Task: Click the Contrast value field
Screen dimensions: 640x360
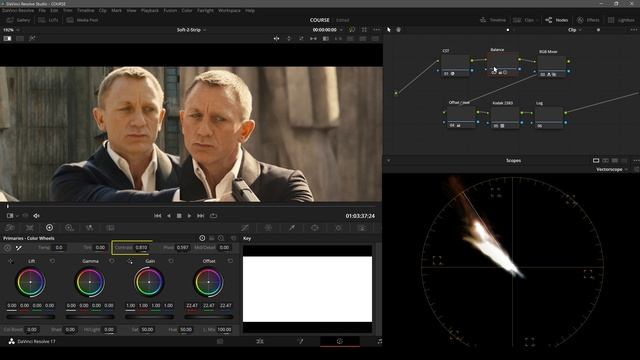Action: [141, 248]
